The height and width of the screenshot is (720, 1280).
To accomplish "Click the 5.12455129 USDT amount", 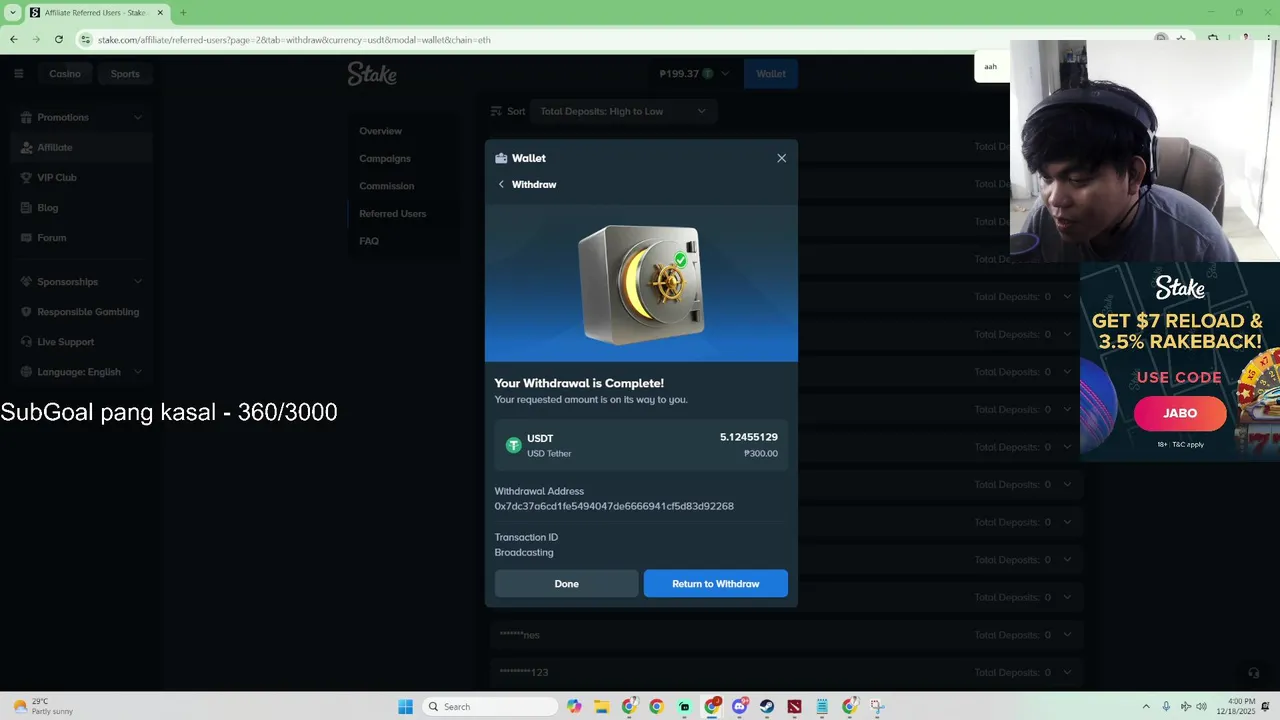I will pyautogui.click(x=749, y=437).
